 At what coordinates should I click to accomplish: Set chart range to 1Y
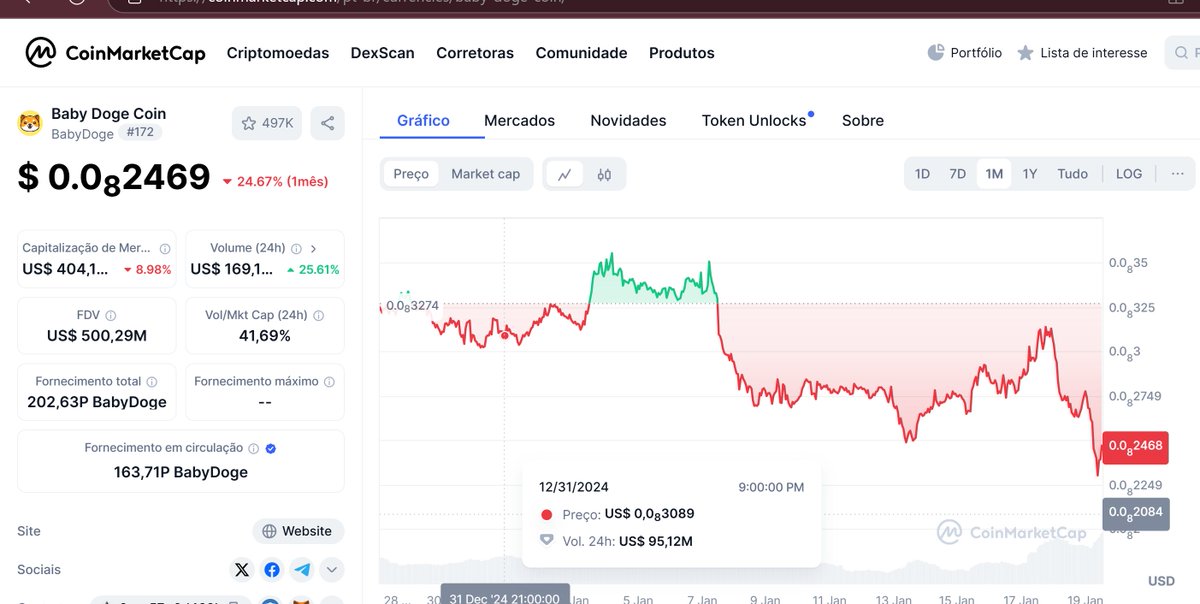pos(1030,174)
